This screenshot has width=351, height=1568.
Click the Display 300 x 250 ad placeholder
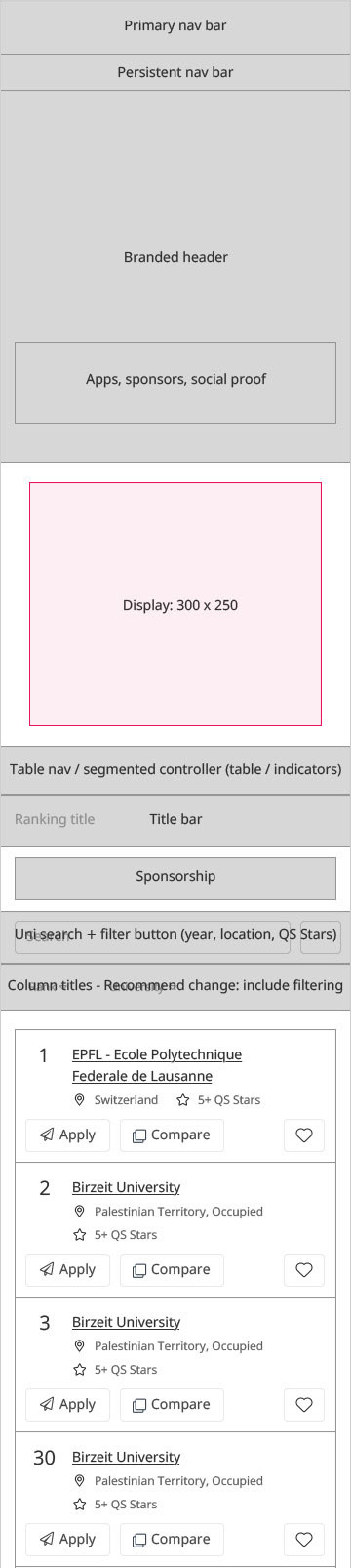pyautogui.click(x=175, y=604)
